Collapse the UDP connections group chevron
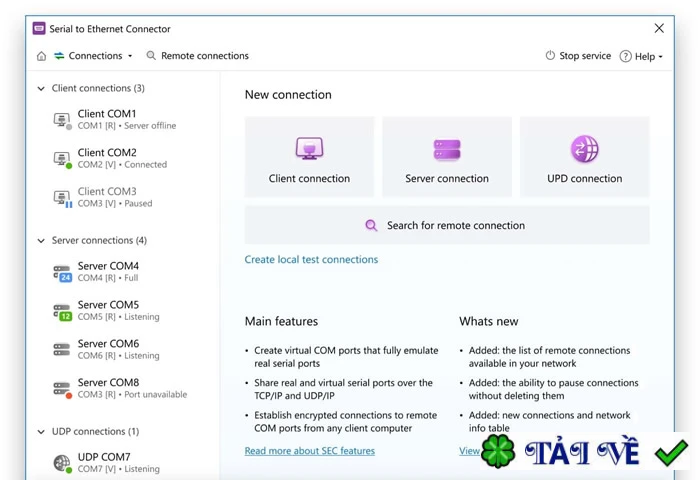The image size is (700, 480). pos(41,432)
